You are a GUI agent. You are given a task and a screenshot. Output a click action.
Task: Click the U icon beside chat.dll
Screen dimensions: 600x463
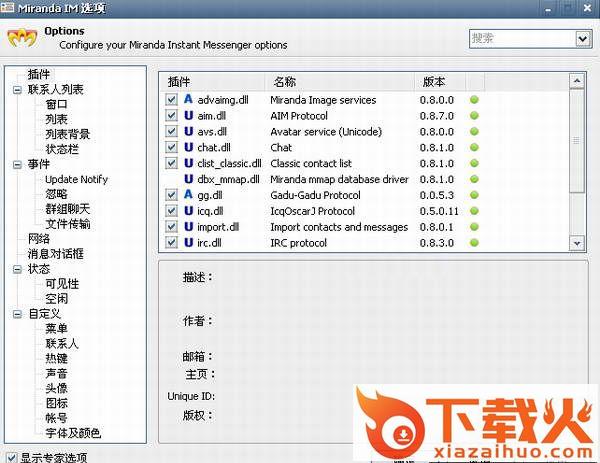point(188,147)
